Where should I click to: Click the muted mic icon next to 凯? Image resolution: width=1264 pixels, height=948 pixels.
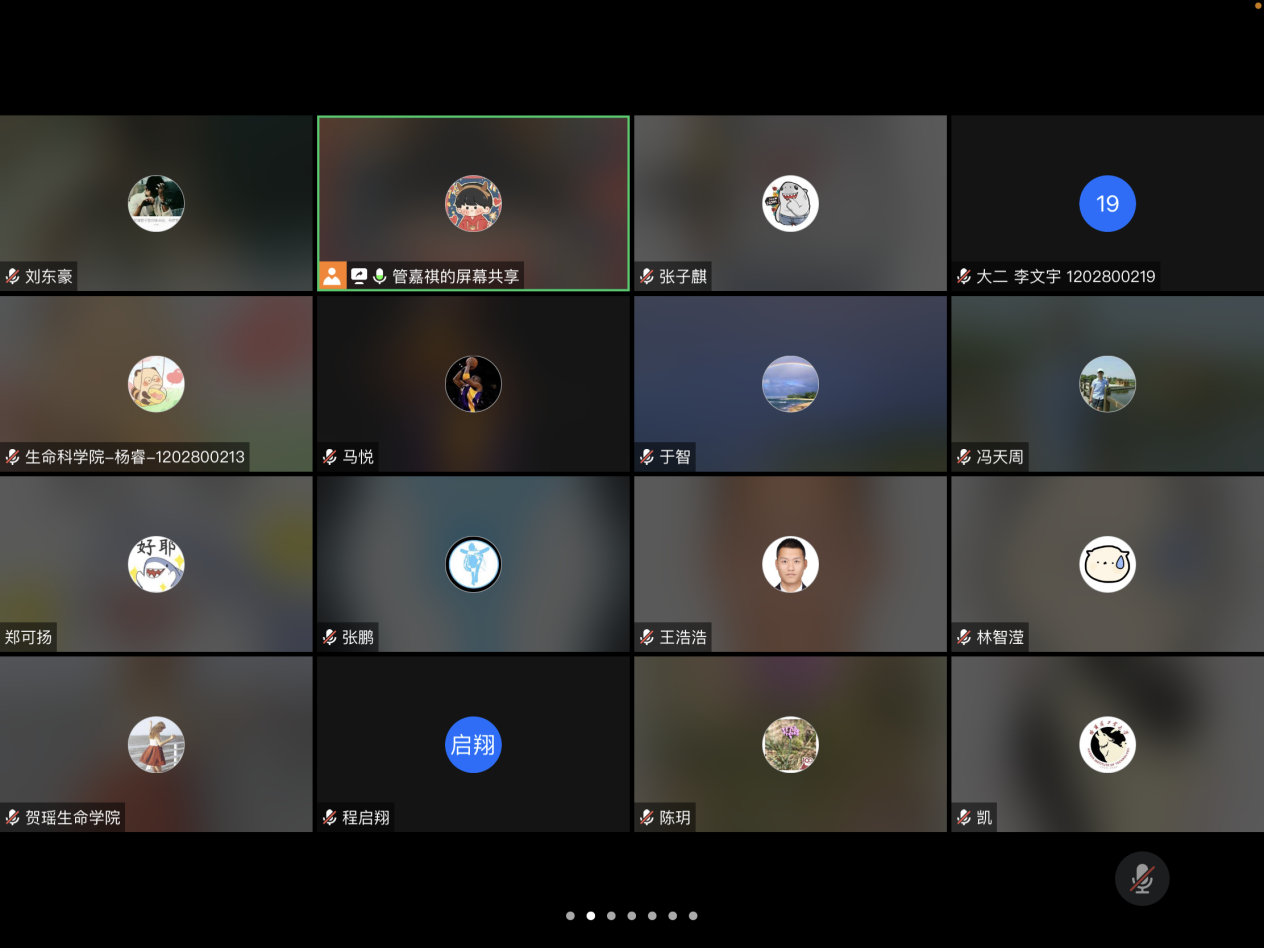964,818
